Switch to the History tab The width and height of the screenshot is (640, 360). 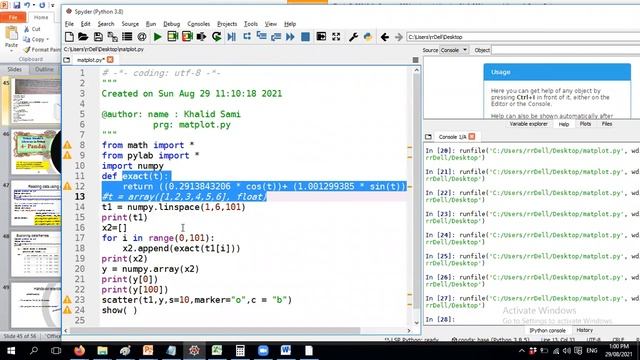584,330
